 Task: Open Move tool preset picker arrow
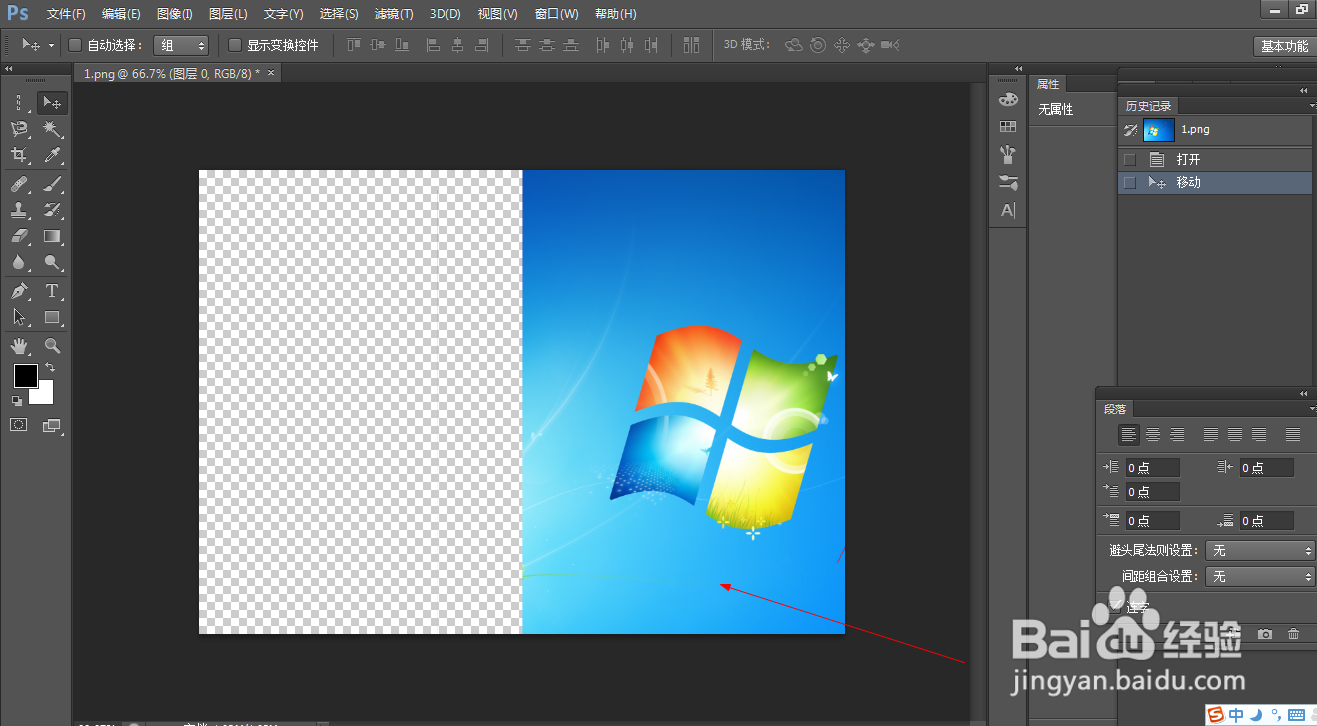coord(51,45)
